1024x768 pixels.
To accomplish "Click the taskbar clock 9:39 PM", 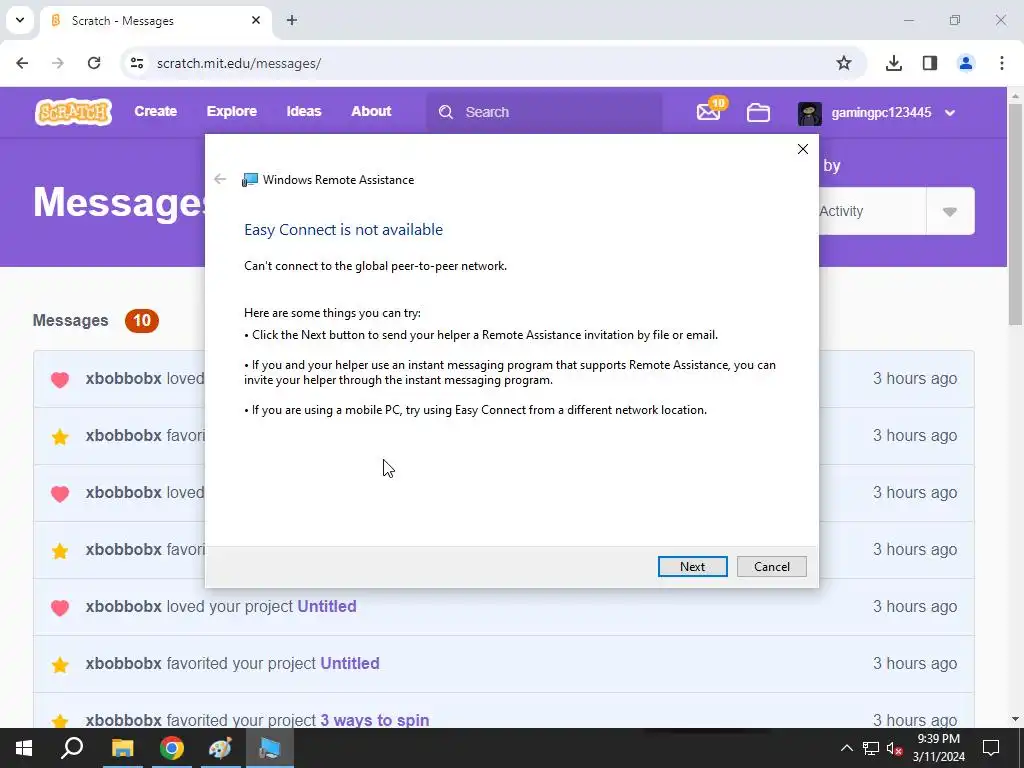I will pyautogui.click(x=938, y=739).
